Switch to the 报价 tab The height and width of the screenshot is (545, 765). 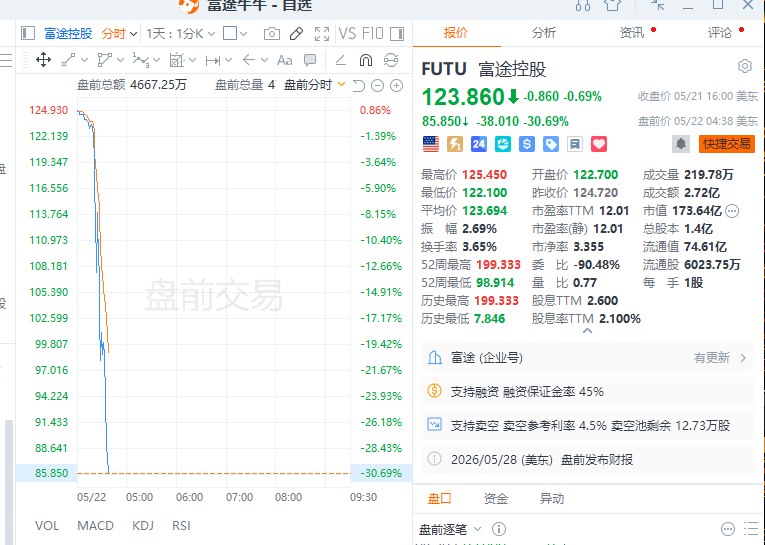click(456, 33)
